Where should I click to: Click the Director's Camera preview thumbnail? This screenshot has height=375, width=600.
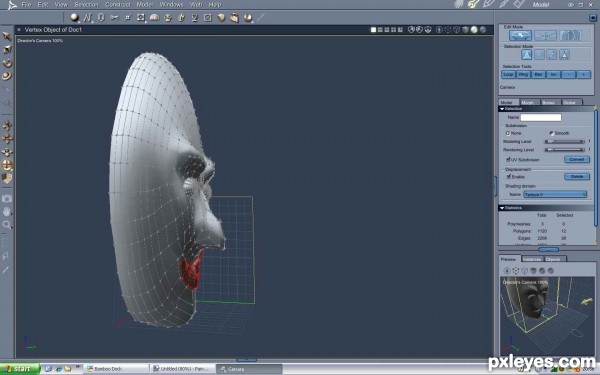pyautogui.click(x=547, y=316)
